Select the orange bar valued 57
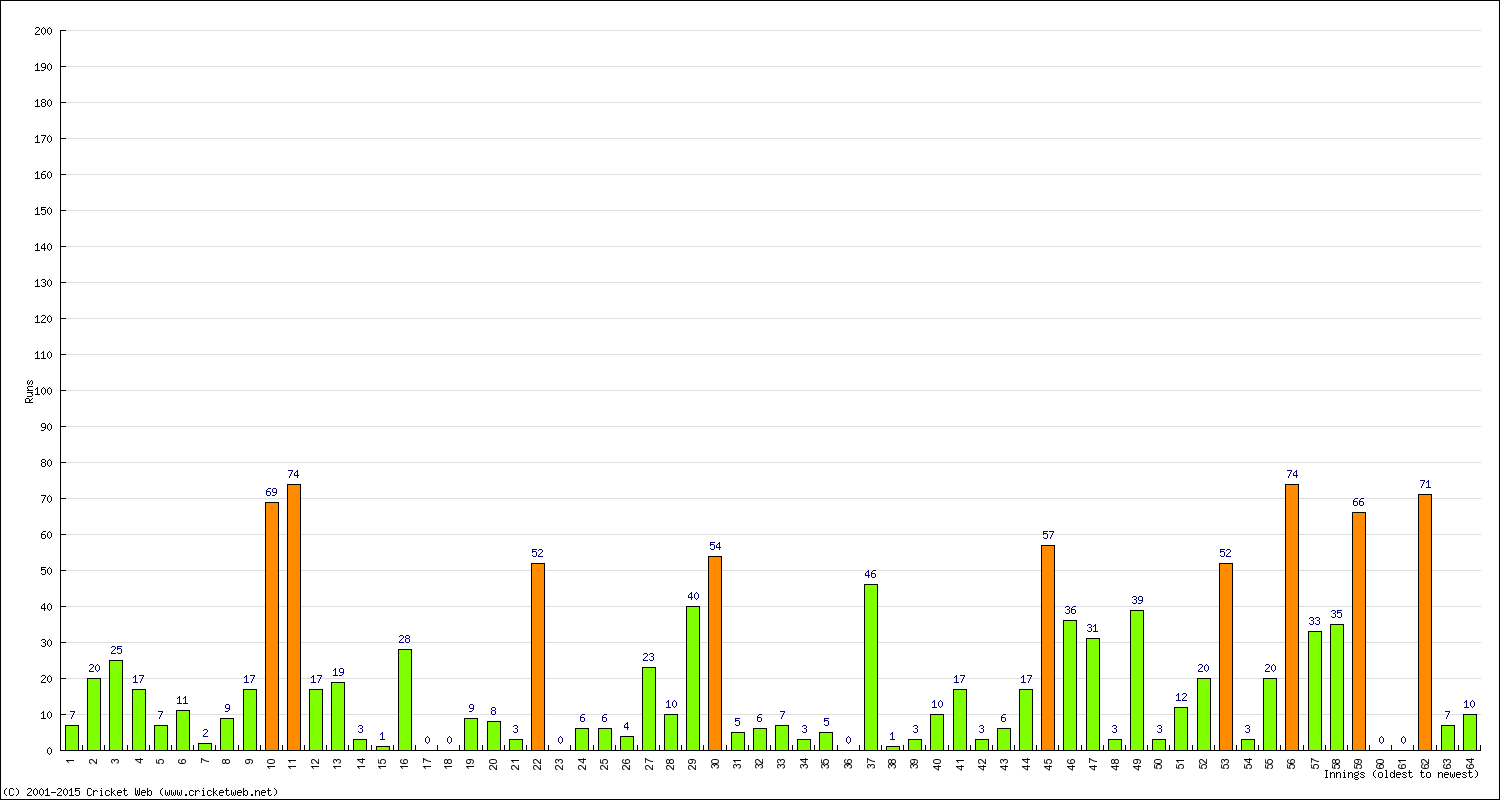This screenshot has width=1500, height=800. 1048,648
